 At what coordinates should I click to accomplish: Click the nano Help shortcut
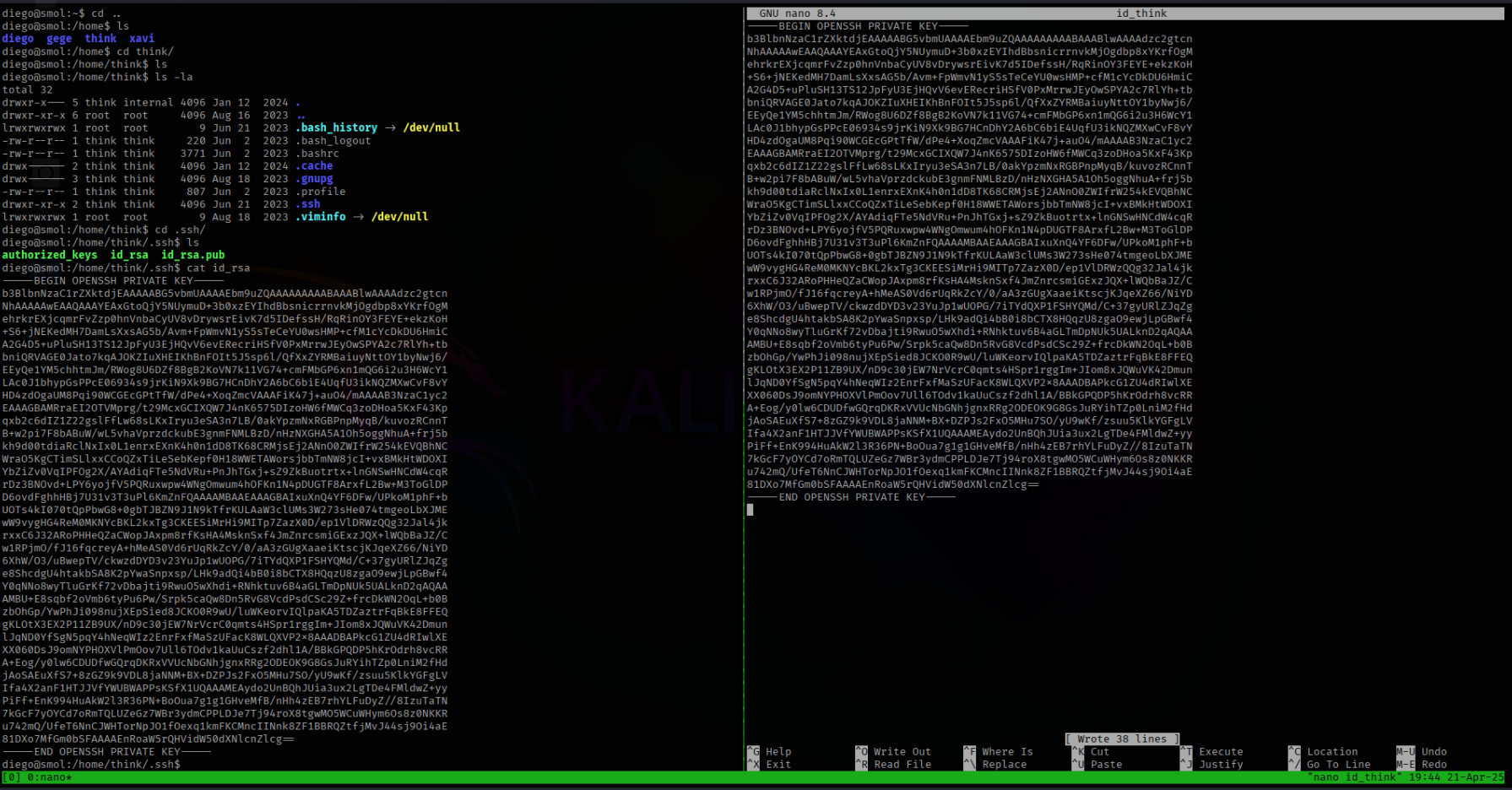point(769,752)
